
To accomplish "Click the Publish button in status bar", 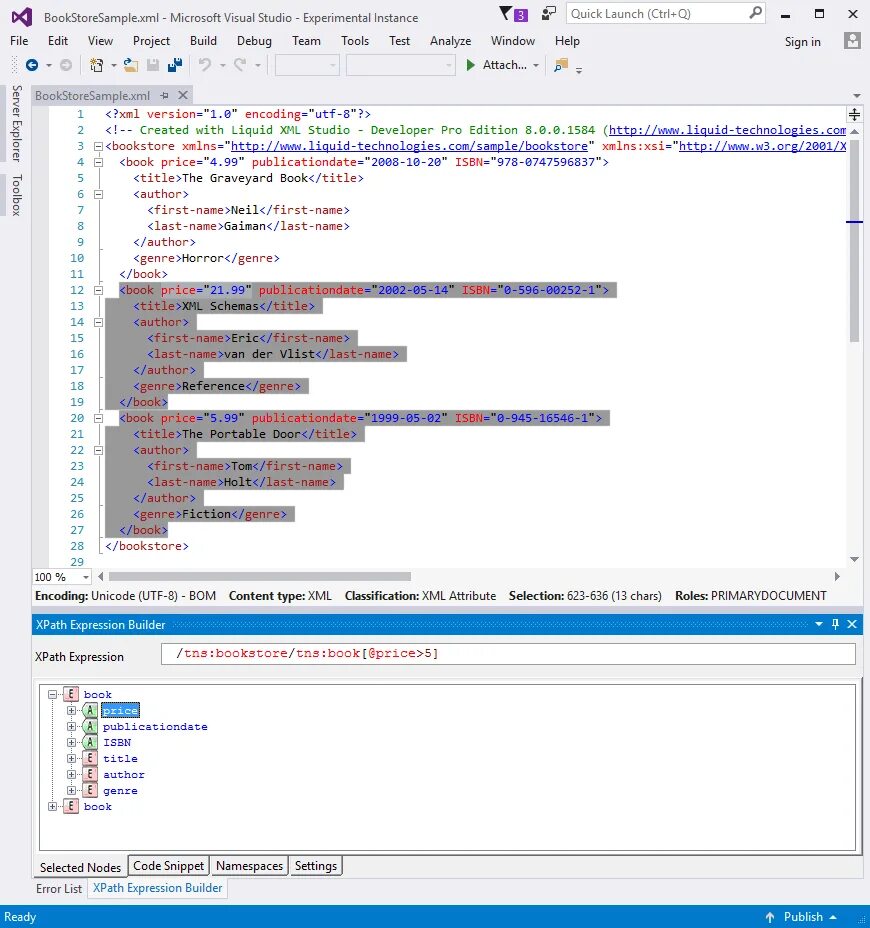I will (803, 917).
